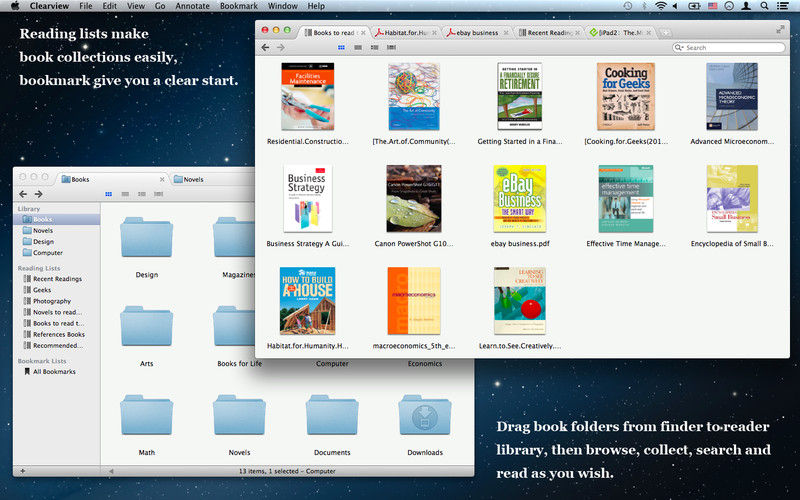Open the References Books reading list
The image size is (800, 500).
[x=57, y=335]
